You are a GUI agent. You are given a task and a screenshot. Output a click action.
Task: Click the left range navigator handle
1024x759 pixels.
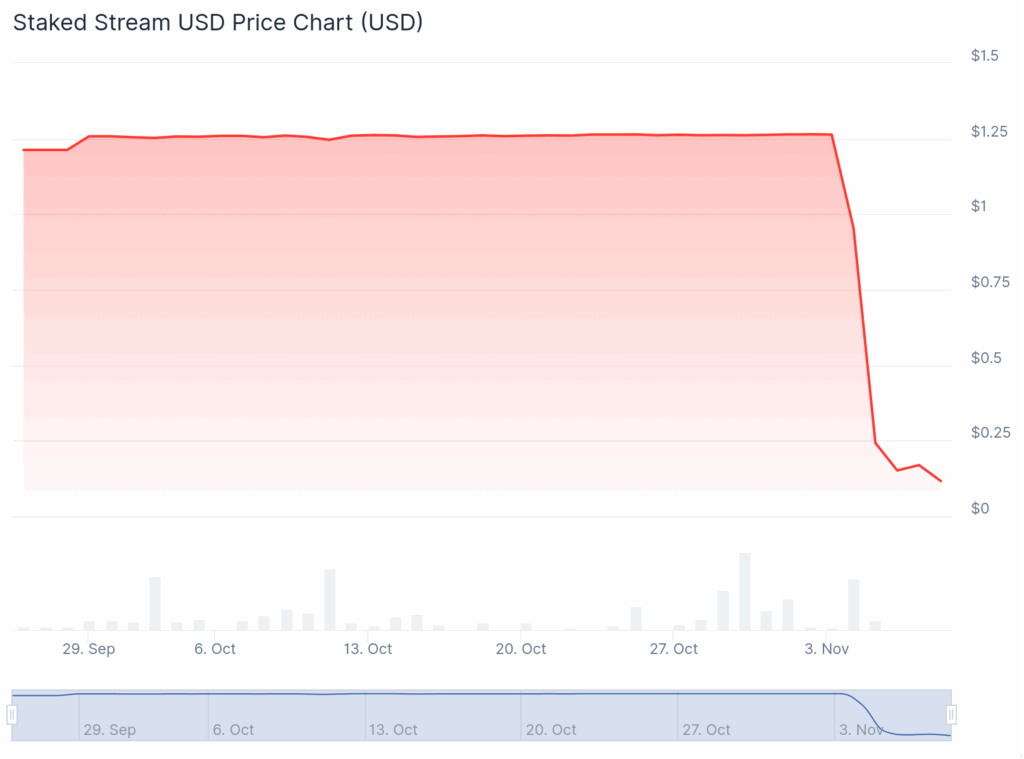click(x=12, y=714)
